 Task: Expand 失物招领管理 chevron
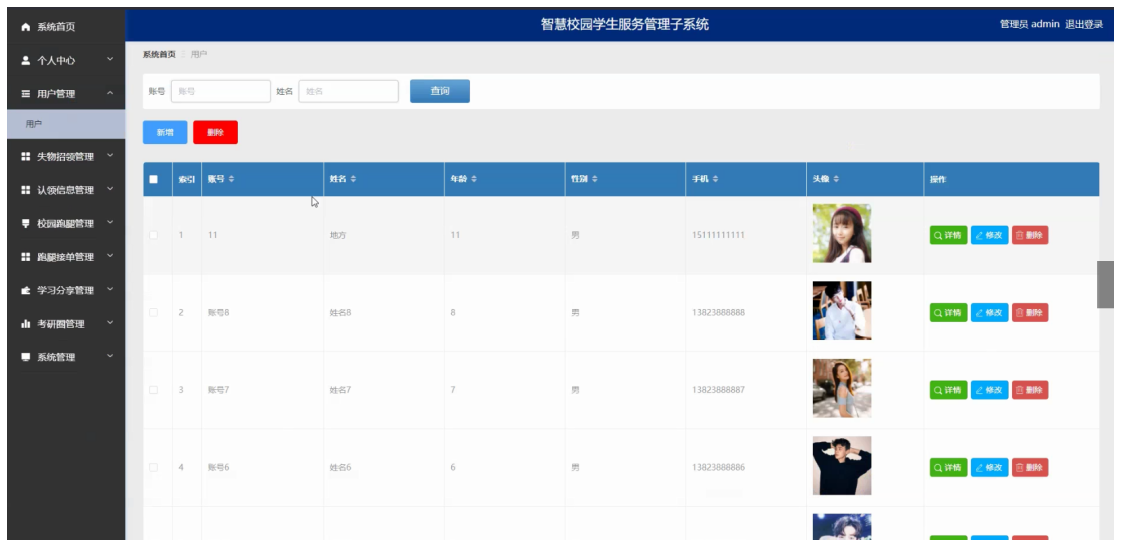tap(110, 155)
